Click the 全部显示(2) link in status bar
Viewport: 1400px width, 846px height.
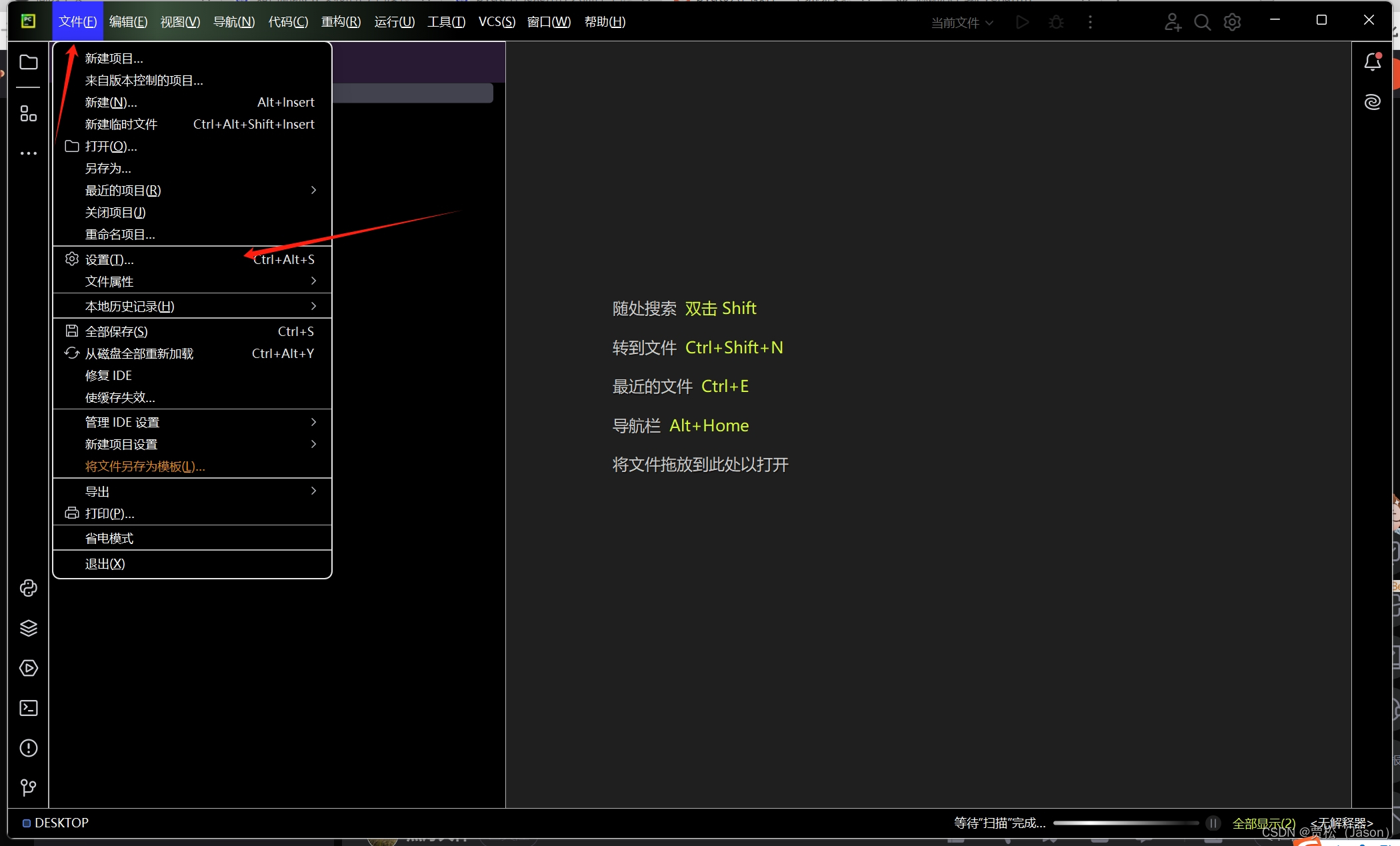click(x=1263, y=823)
